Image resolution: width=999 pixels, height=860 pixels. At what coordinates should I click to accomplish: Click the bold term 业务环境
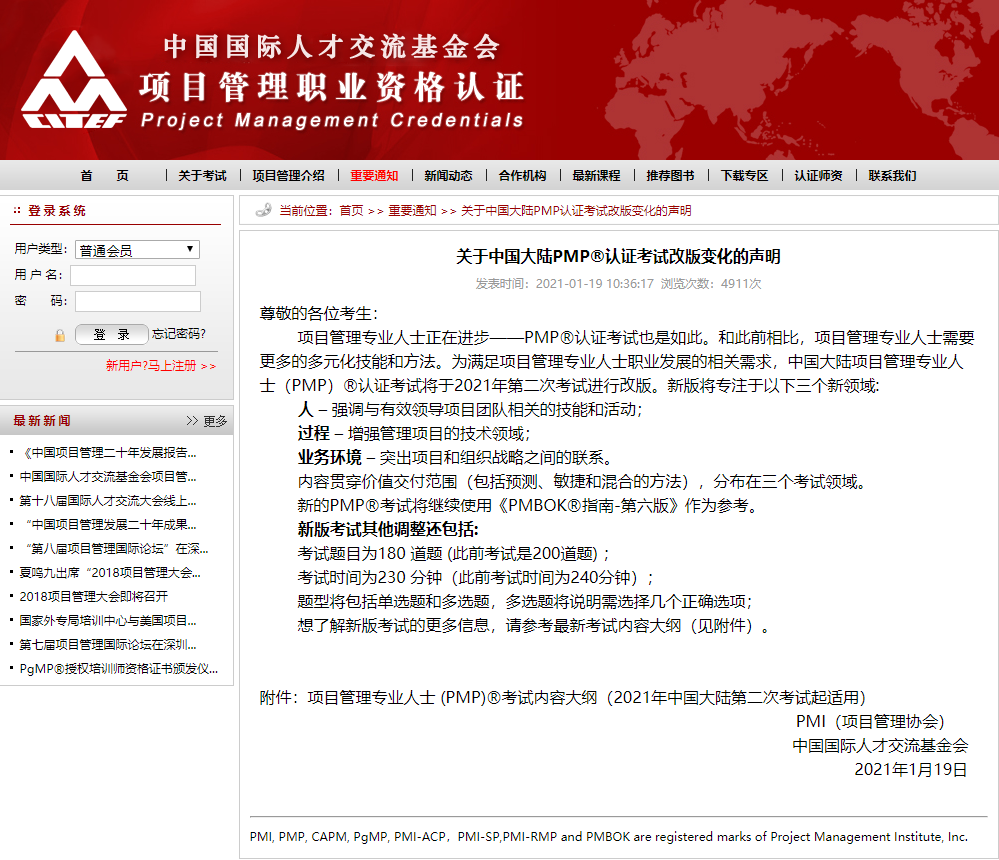pyautogui.click(x=329, y=457)
